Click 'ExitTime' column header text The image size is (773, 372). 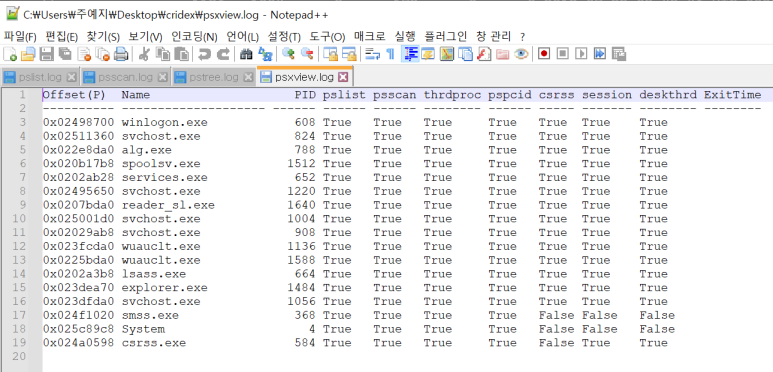tap(732, 95)
